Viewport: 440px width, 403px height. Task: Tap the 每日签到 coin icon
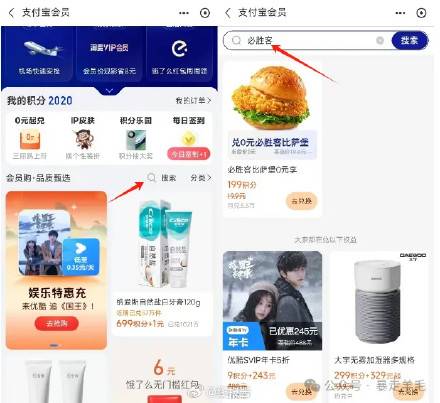coord(189,139)
